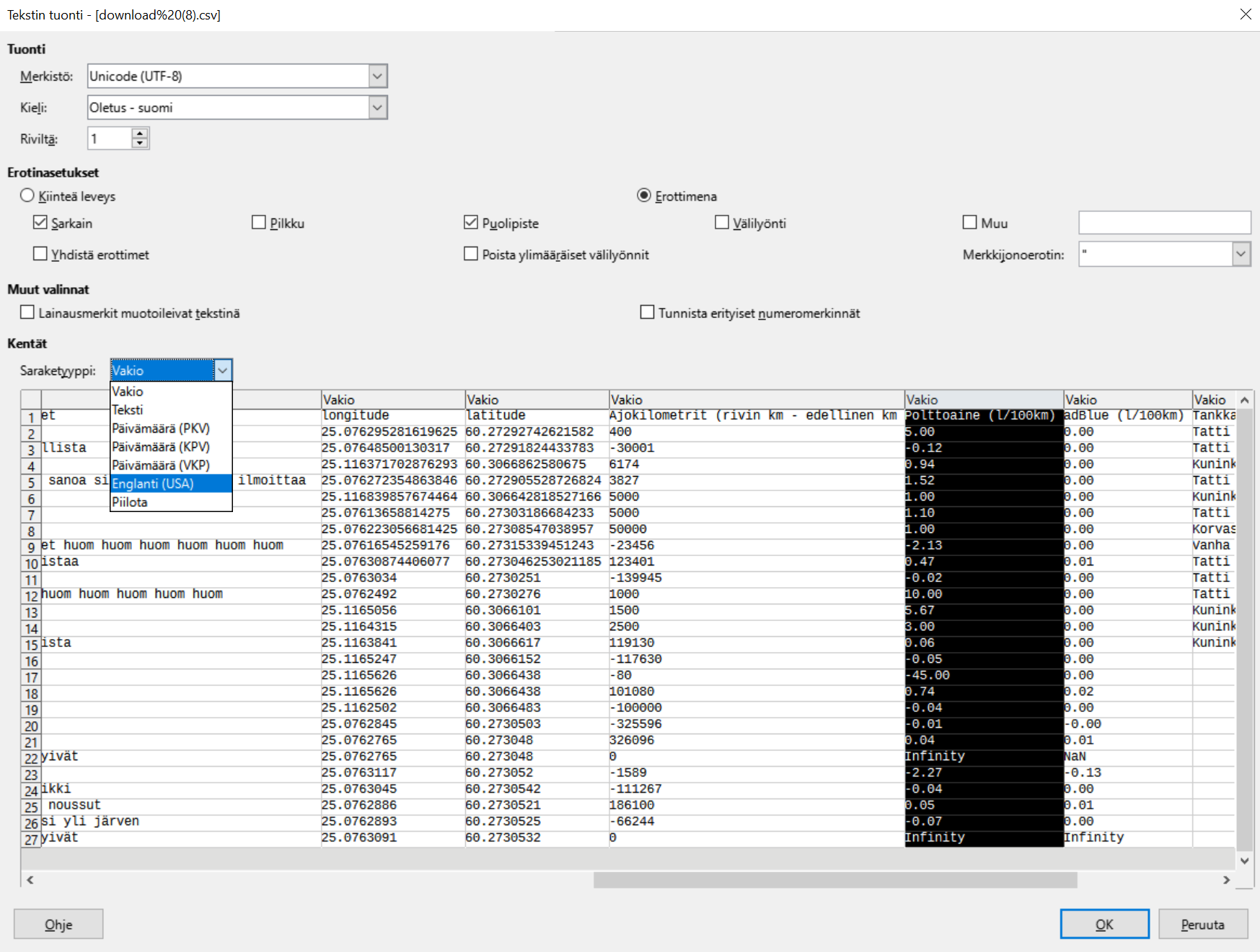This screenshot has width=1260, height=952.
Task: Close the Tekstin tuonti dialog
Action: point(1246,14)
